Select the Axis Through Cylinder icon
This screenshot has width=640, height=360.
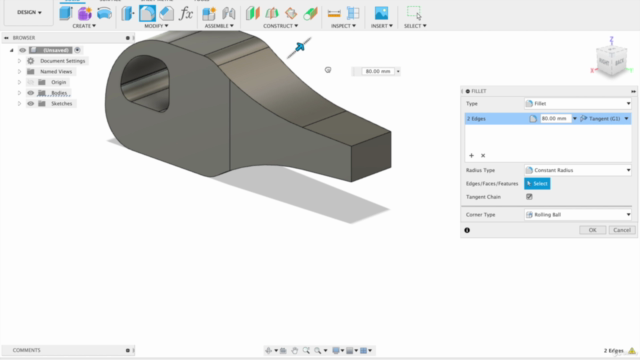[311, 13]
